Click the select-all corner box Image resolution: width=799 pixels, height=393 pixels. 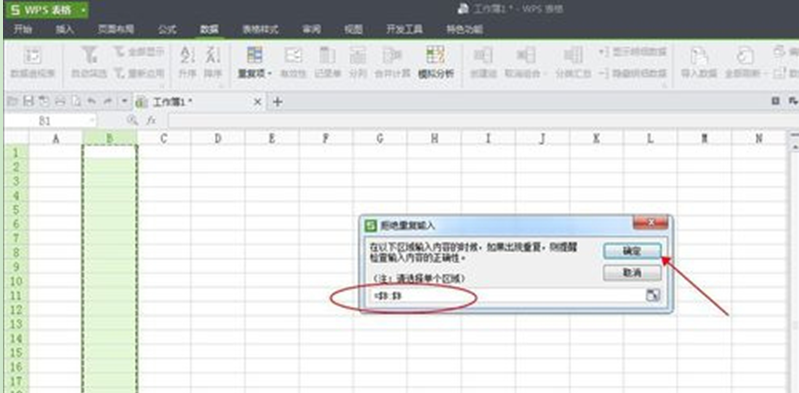tap(16, 138)
